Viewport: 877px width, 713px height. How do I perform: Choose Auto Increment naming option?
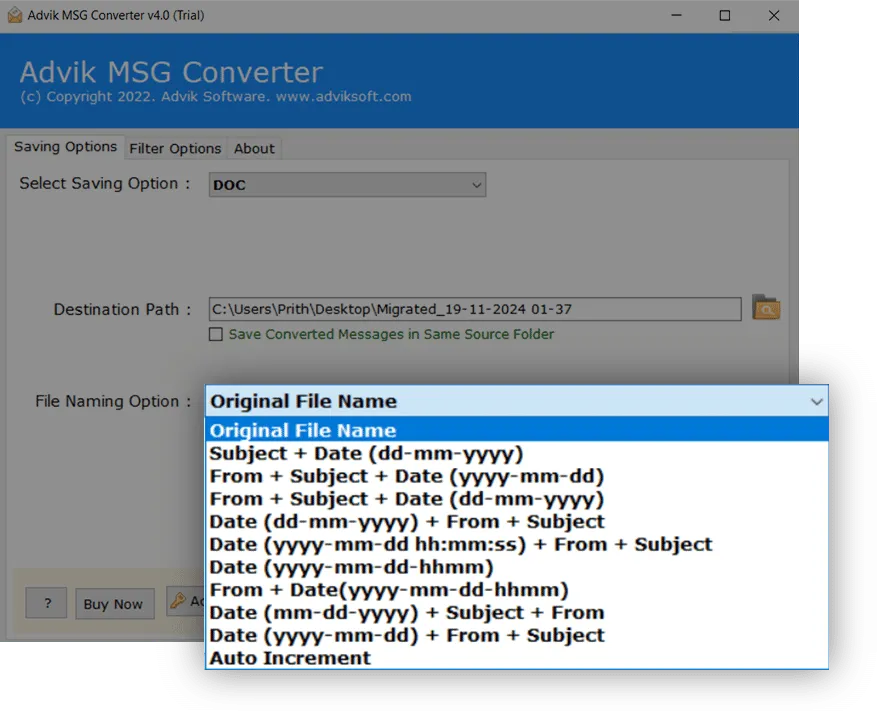coord(290,658)
